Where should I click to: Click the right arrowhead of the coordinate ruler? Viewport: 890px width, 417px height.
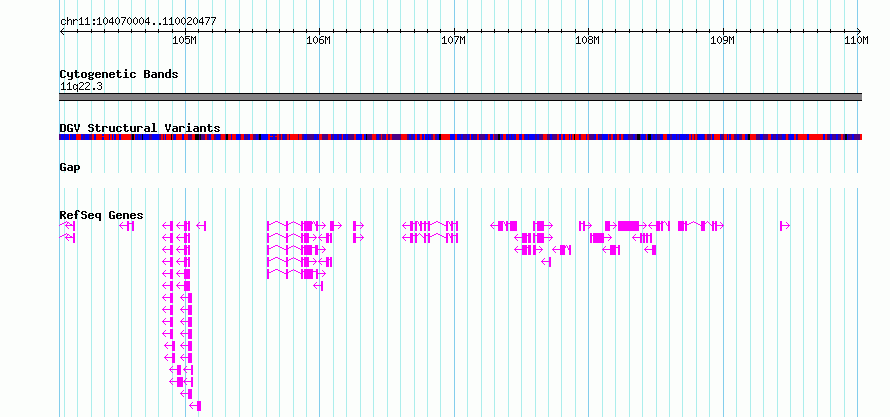[x=859, y=31]
